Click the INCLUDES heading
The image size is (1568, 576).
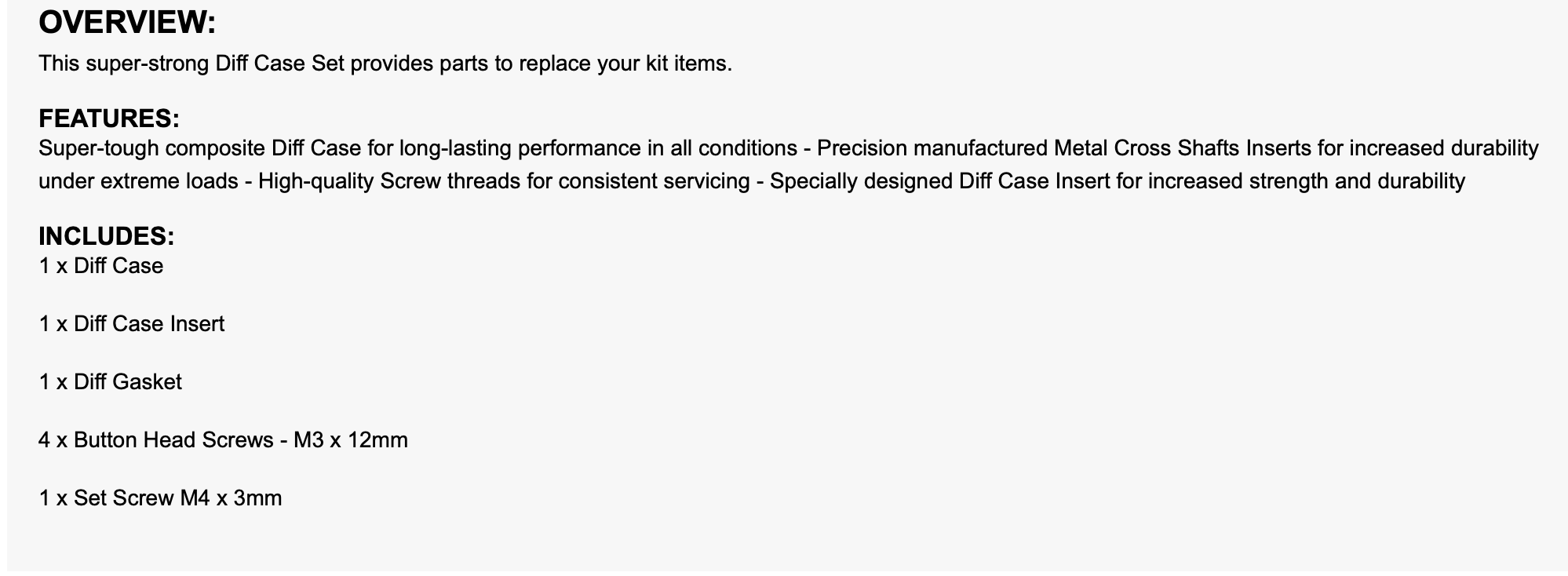pyautogui.click(x=106, y=236)
